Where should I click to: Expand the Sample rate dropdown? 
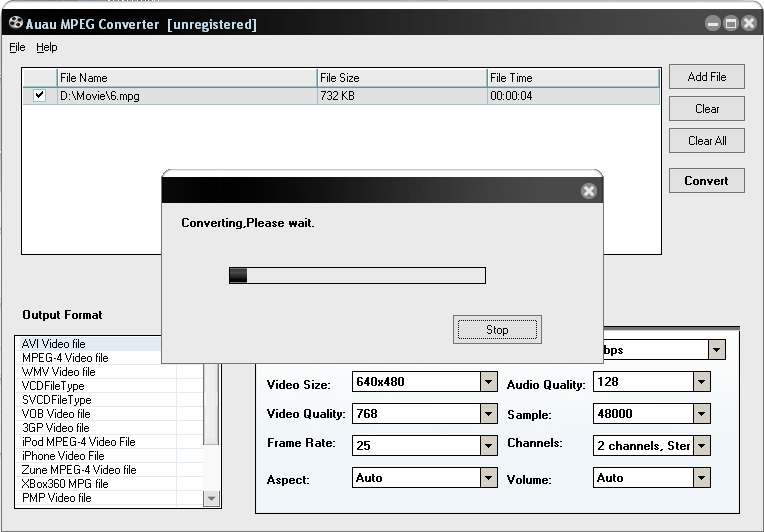pyautogui.click(x=702, y=414)
